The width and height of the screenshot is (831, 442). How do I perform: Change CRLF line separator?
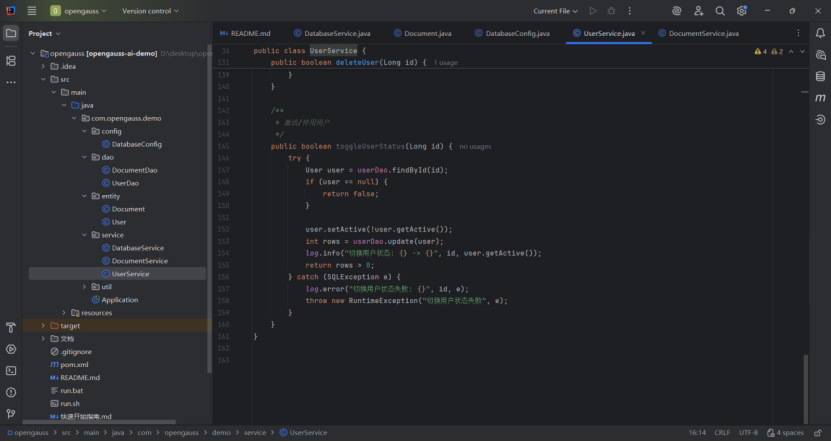[x=722, y=433]
